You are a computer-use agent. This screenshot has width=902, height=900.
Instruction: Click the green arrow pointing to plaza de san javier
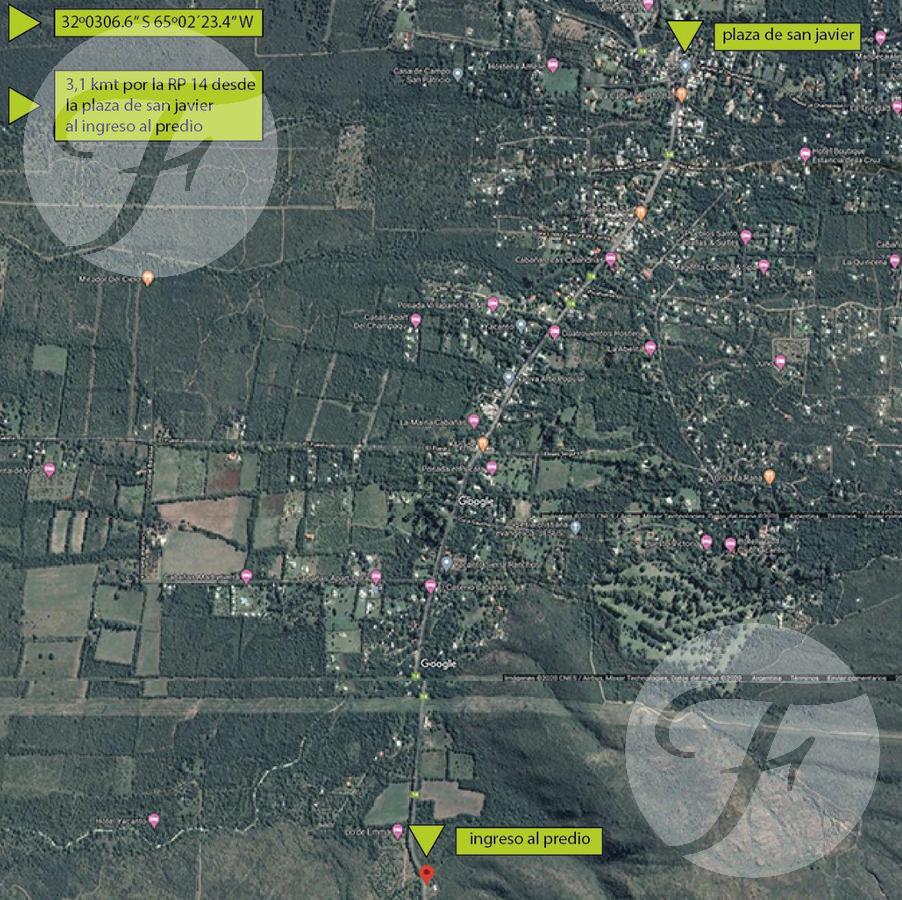point(685,36)
